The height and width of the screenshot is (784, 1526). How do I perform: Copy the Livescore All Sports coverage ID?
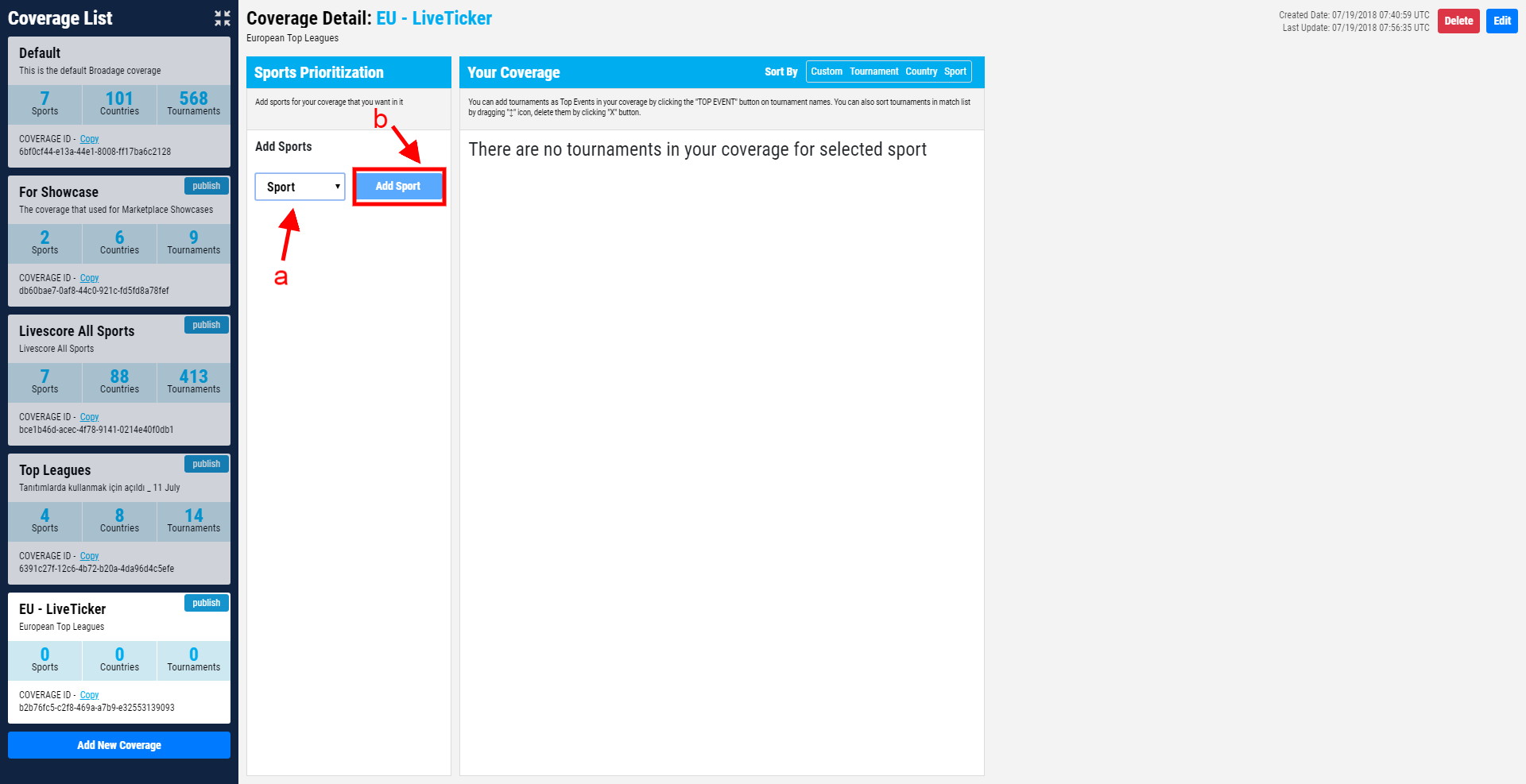click(89, 417)
